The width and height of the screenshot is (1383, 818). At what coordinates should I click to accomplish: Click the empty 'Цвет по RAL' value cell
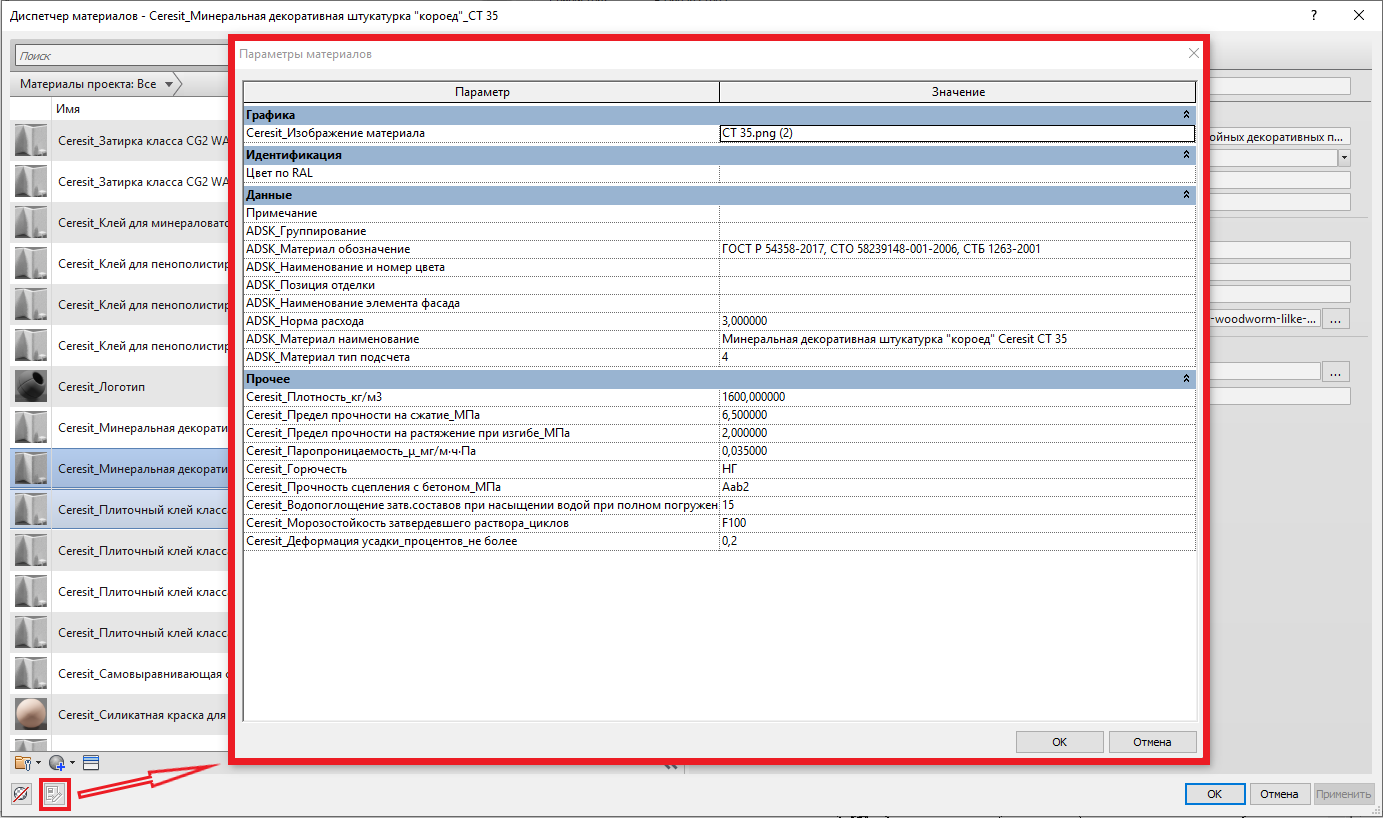coord(957,173)
